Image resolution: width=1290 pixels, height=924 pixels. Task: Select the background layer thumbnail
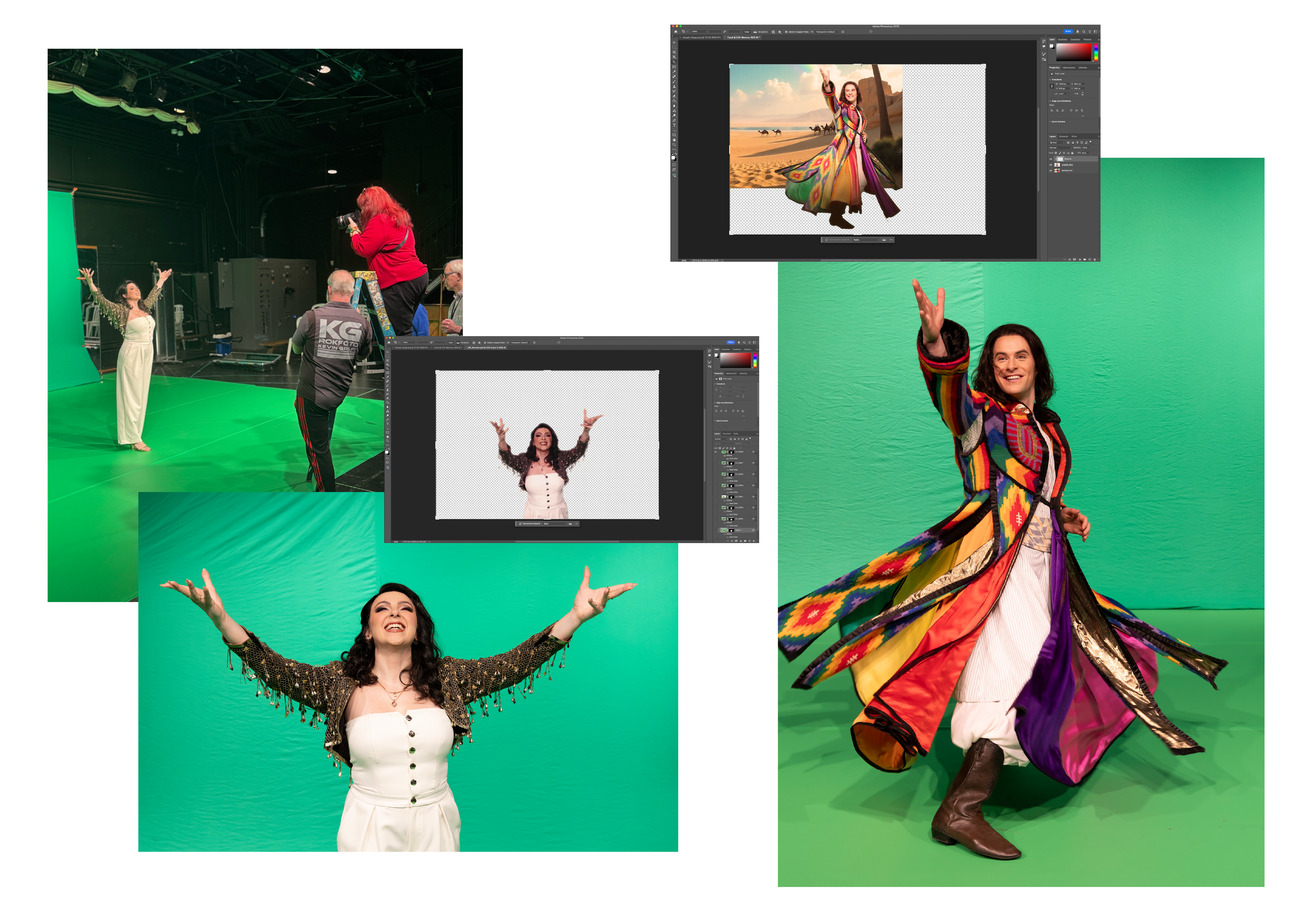coord(1058,171)
